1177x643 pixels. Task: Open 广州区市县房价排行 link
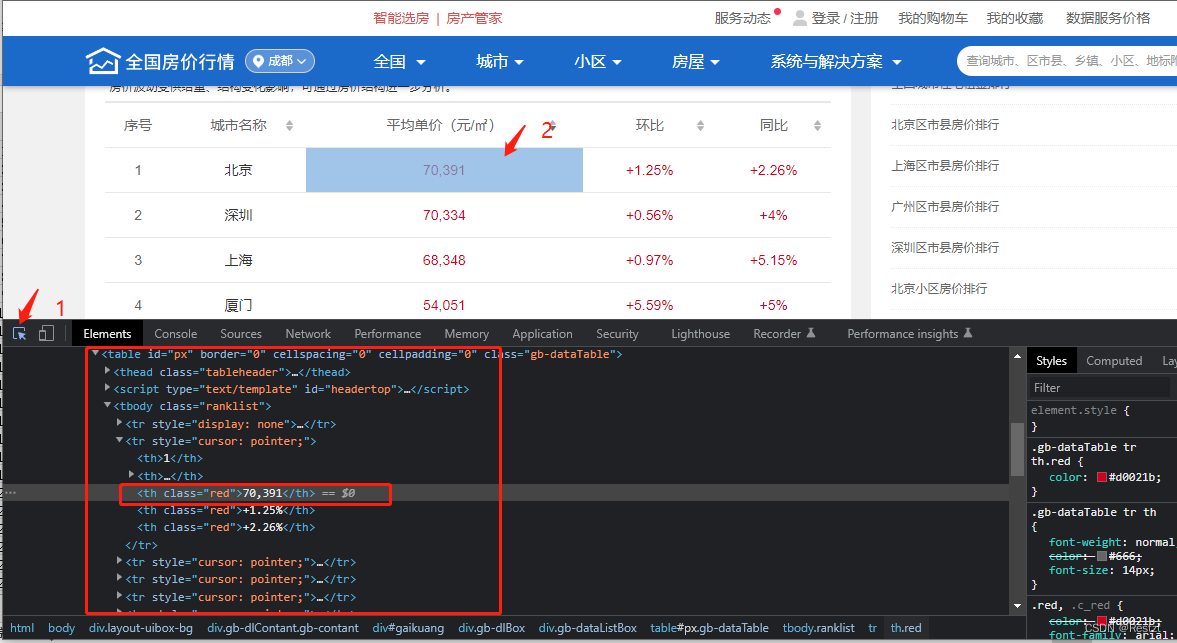(x=945, y=206)
